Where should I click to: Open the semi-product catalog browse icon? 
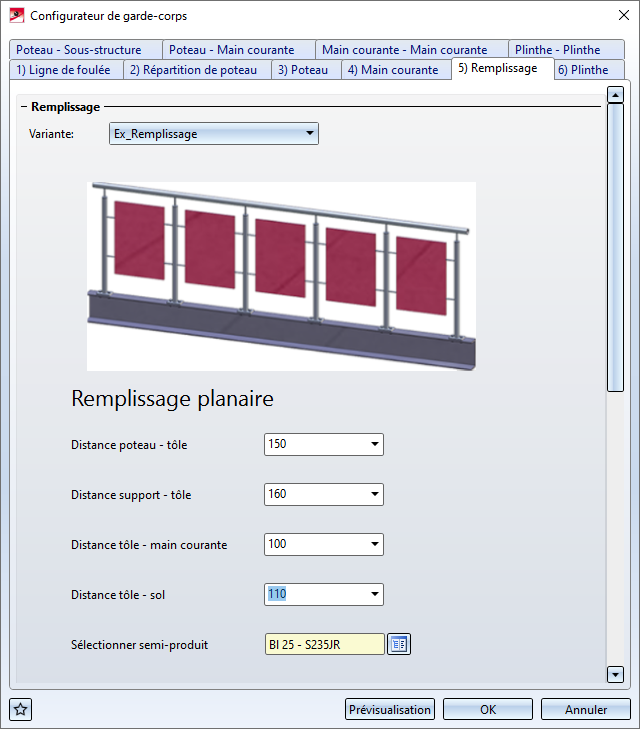[x=399, y=644]
